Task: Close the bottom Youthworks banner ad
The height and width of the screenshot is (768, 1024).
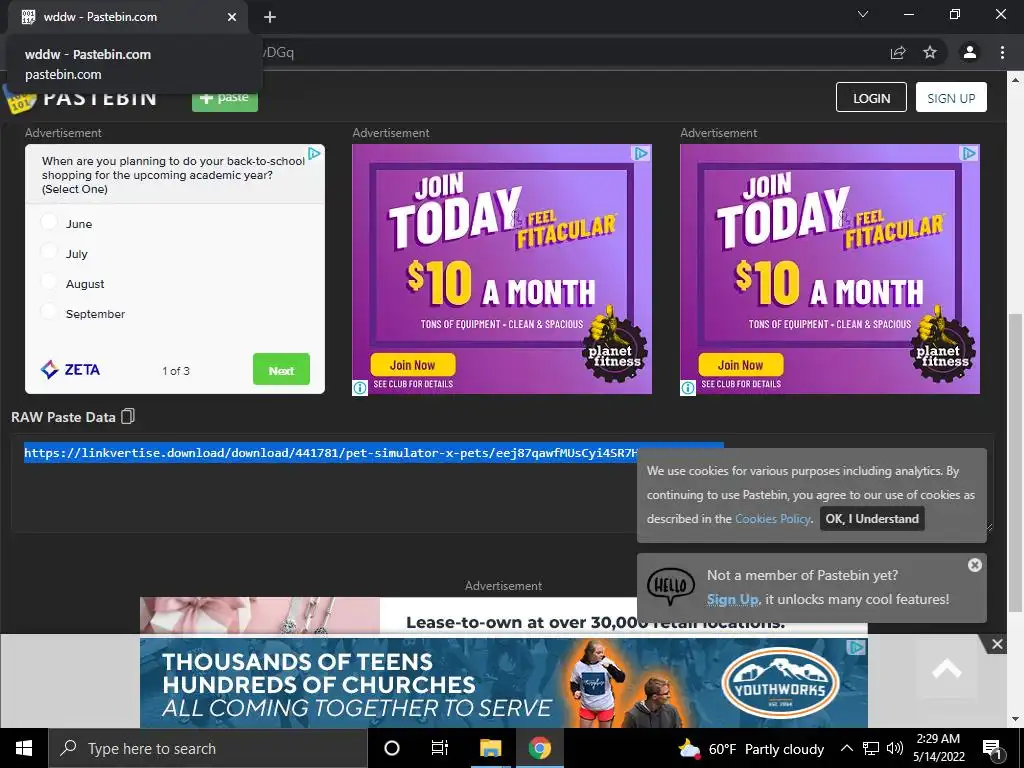Action: pos(997,645)
